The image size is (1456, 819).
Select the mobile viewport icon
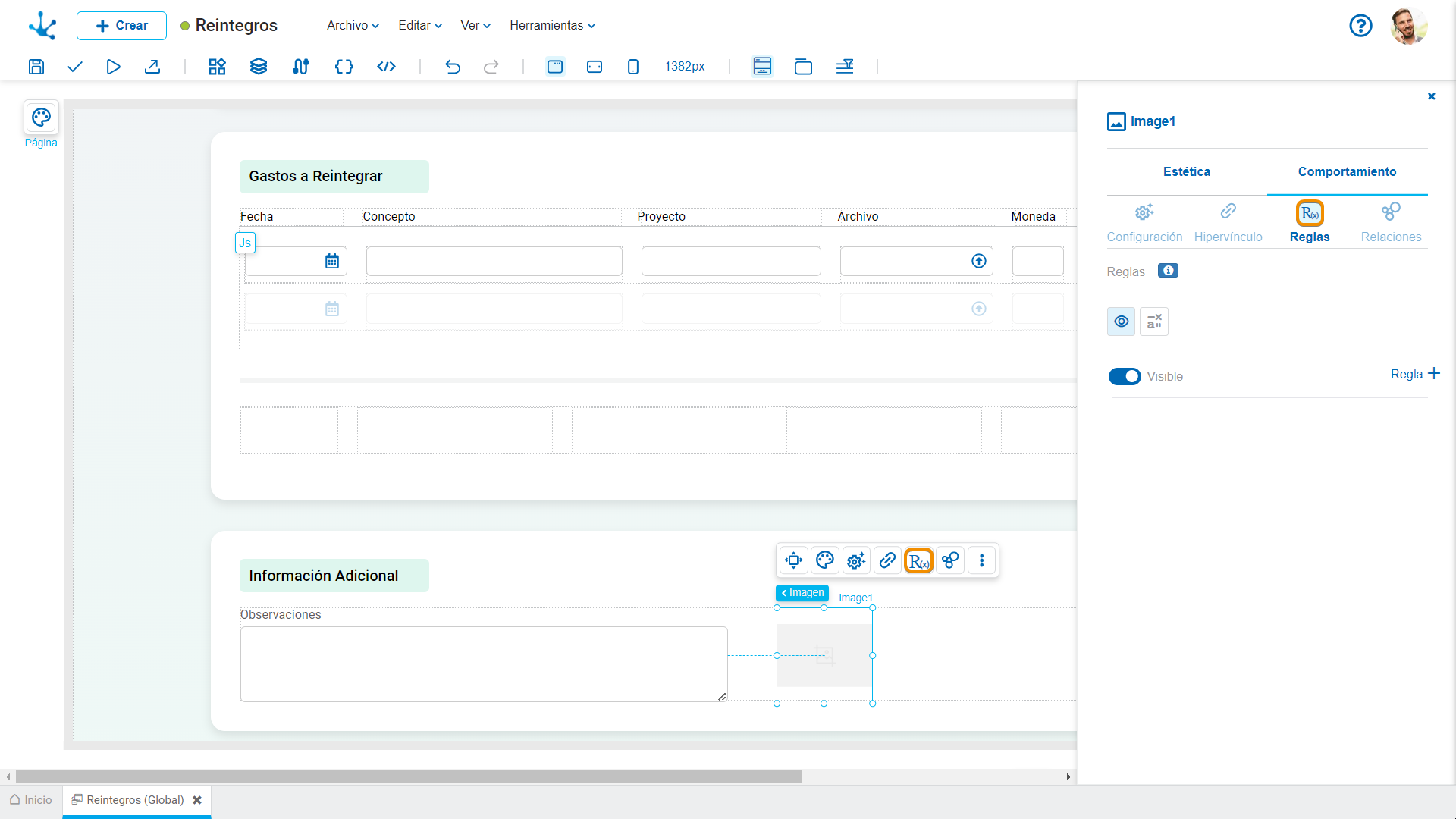pyautogui.click(x=633, y=67)
